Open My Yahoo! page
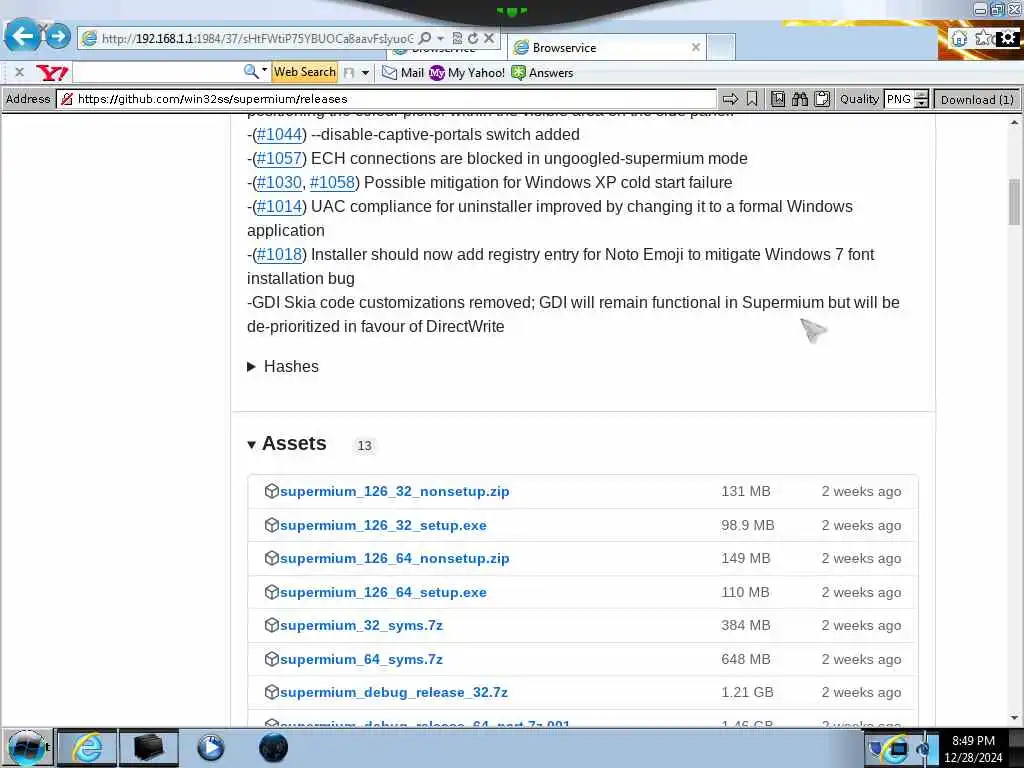This screenshot has width=1024, height=768. 467,72
